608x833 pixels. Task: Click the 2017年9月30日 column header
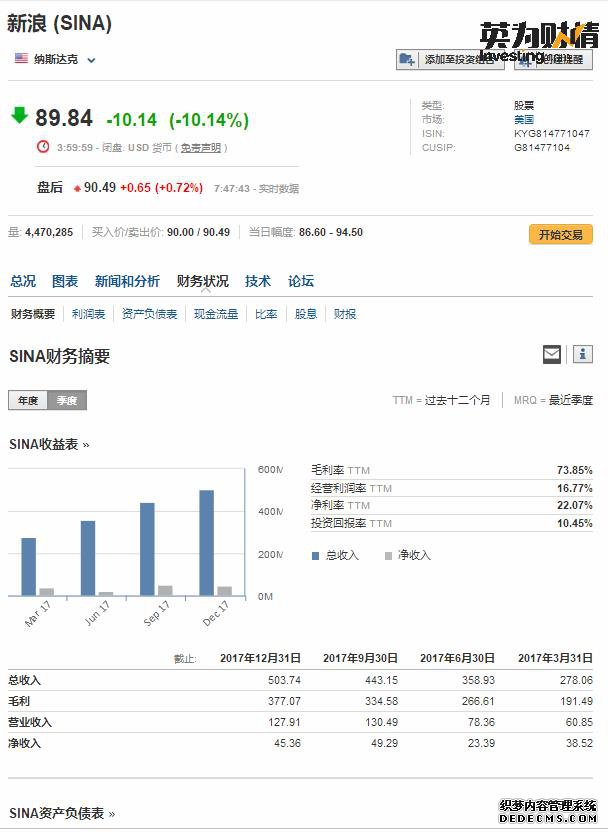coord(360,658)
